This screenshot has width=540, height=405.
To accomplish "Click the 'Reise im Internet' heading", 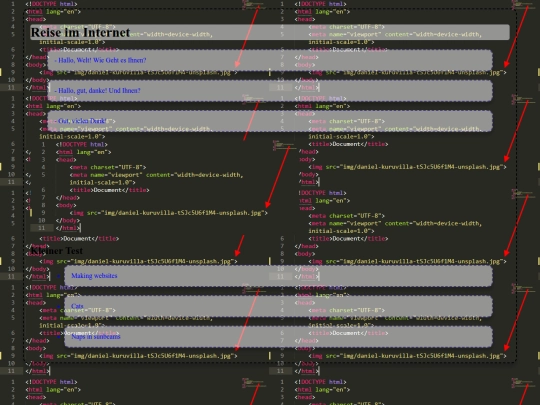I will click(x=270, y=32).
